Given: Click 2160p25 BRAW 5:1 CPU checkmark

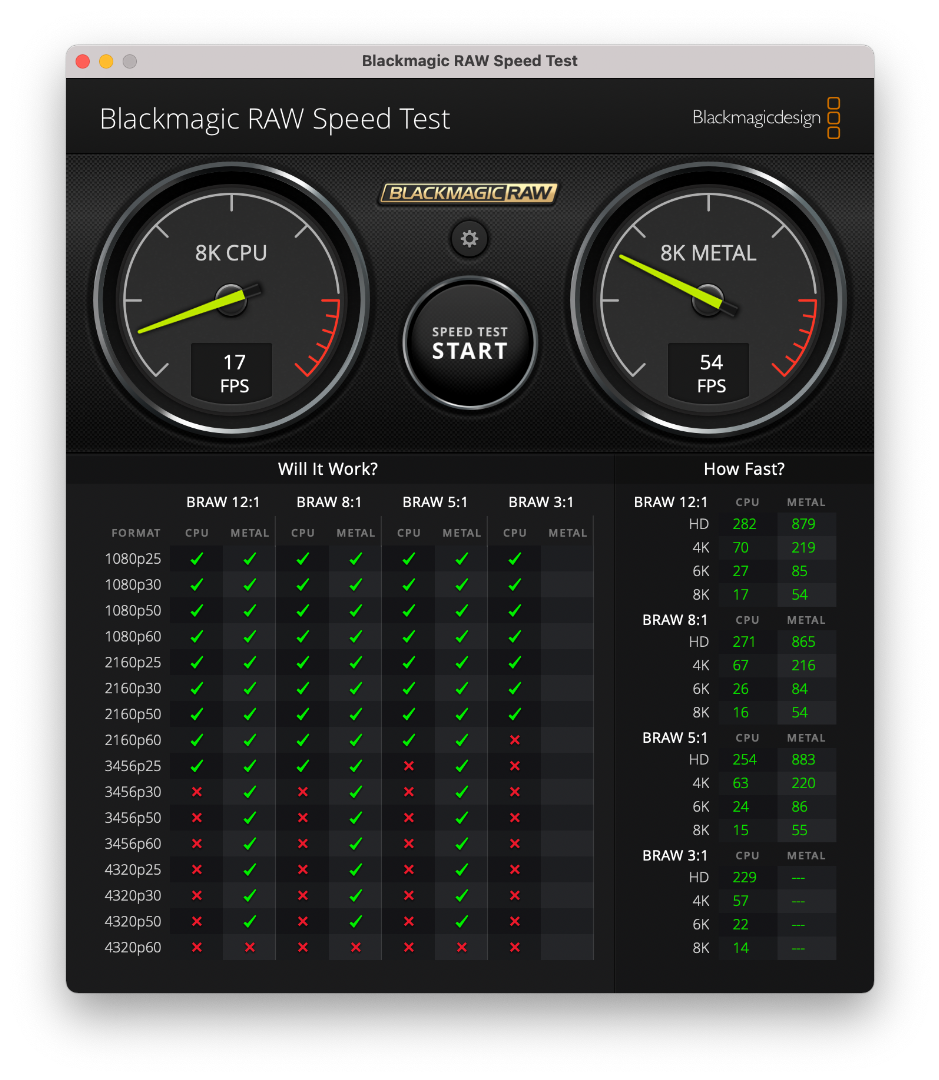Looking at the screenshot, I should [409, 663].
